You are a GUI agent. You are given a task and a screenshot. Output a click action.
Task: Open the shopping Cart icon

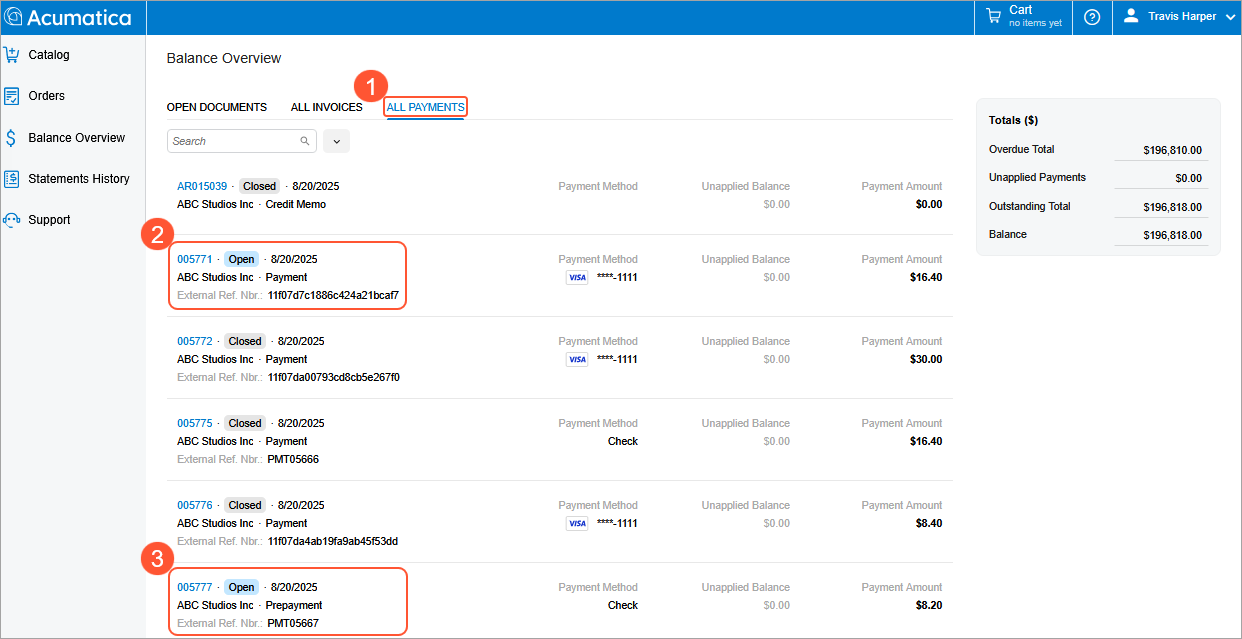tap(993, 16)
